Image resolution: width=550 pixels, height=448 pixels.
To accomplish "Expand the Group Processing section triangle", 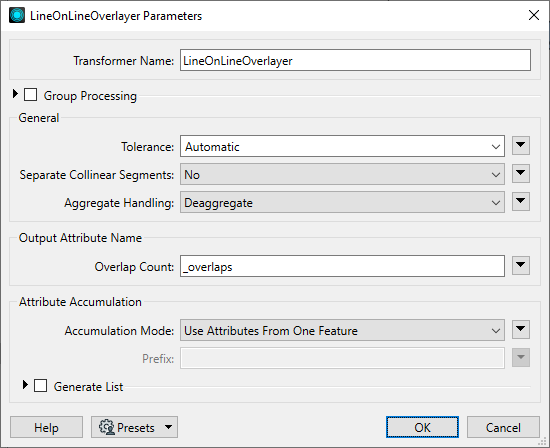I will tap(15, 94).
